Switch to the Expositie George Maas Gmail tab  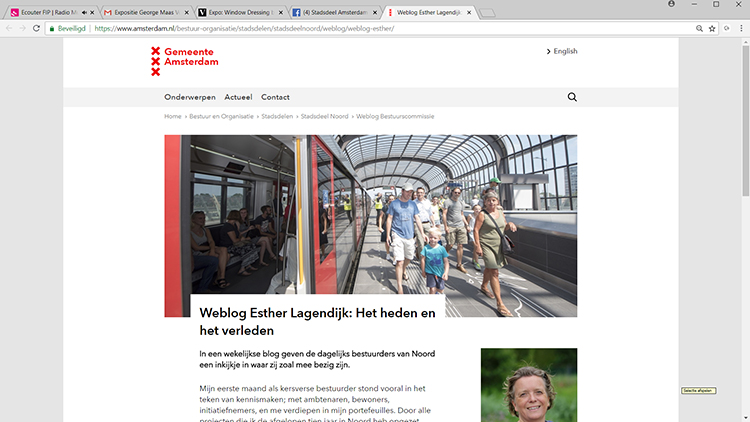click(x=145, y=12)
